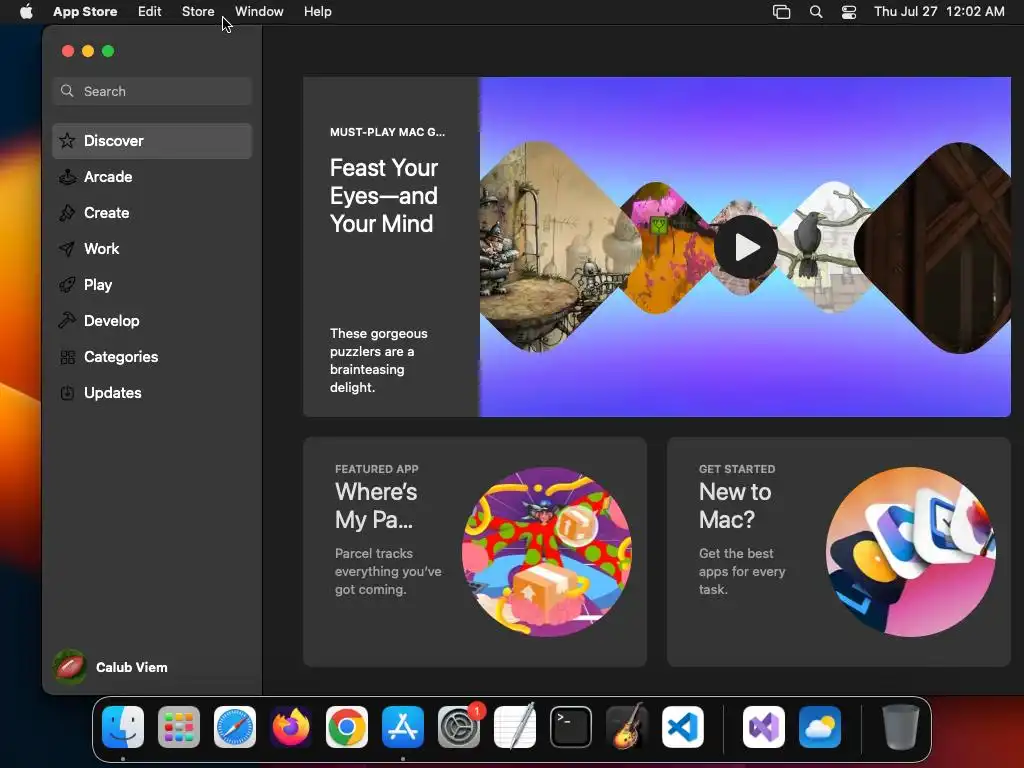Open the Where's My Pa... featured app card
Viewport: 1024px width, 768px height.
[x=475, y=552]
